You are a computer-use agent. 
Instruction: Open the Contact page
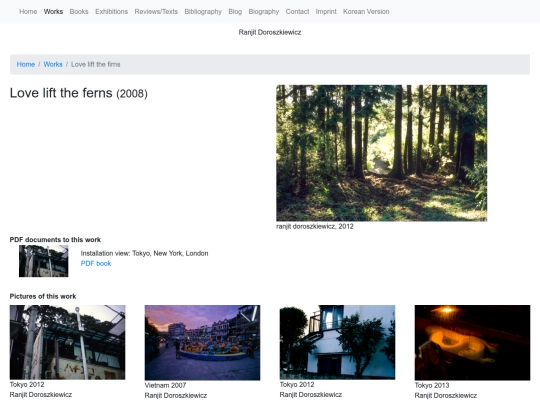coord(297,12)
